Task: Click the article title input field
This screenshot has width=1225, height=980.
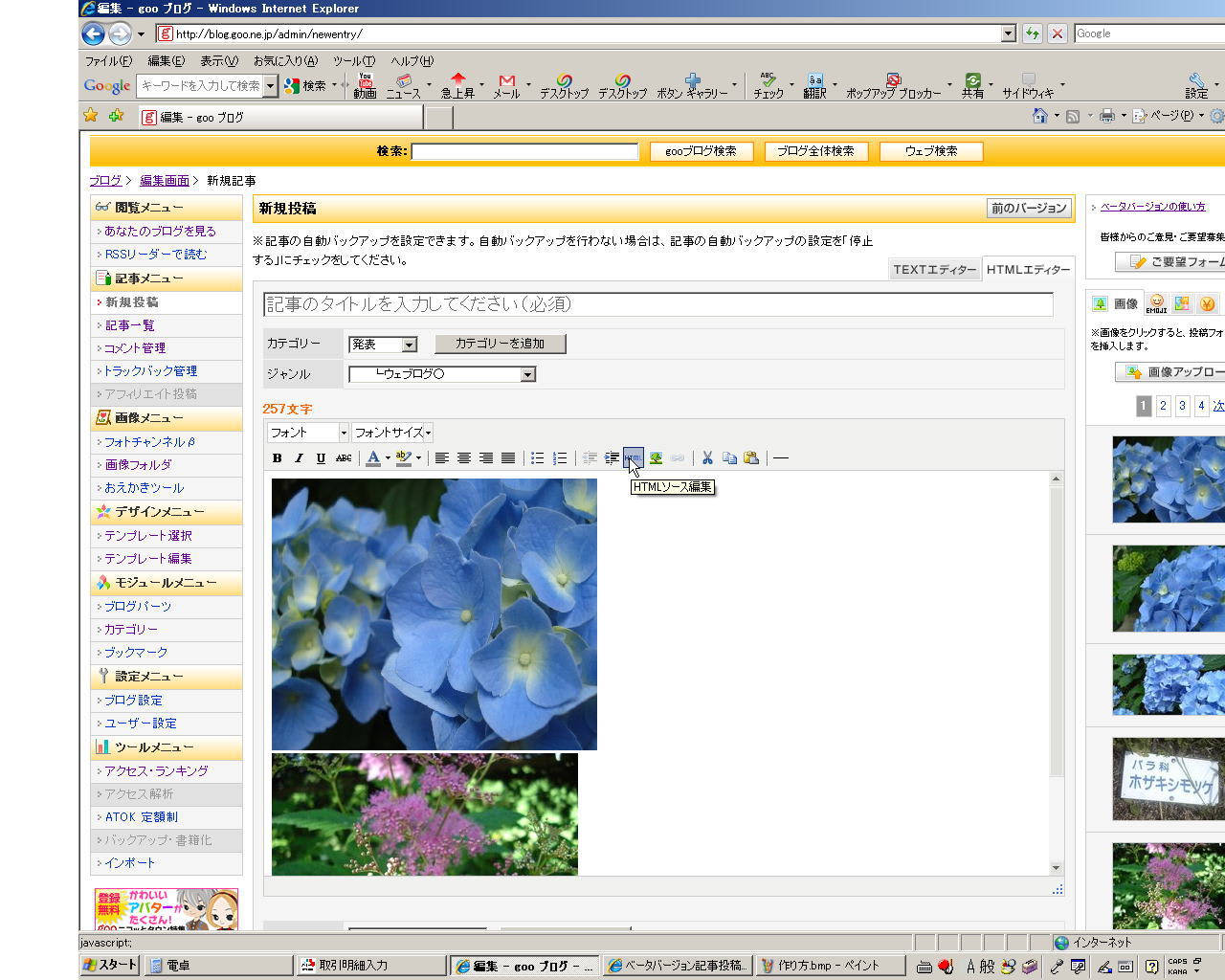Action: (657, 304)
